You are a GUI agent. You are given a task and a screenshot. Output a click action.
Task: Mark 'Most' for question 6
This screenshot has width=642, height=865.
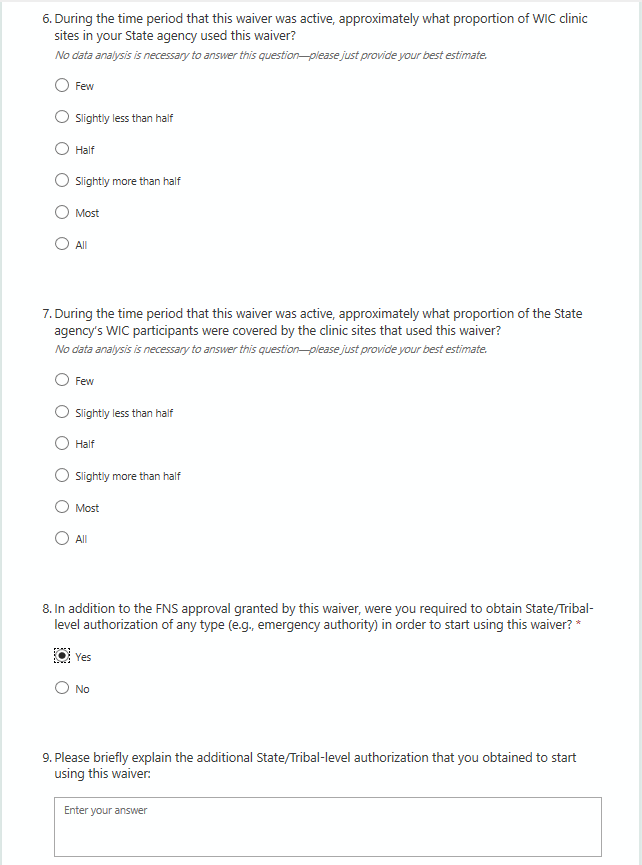[x=62, y=213]
